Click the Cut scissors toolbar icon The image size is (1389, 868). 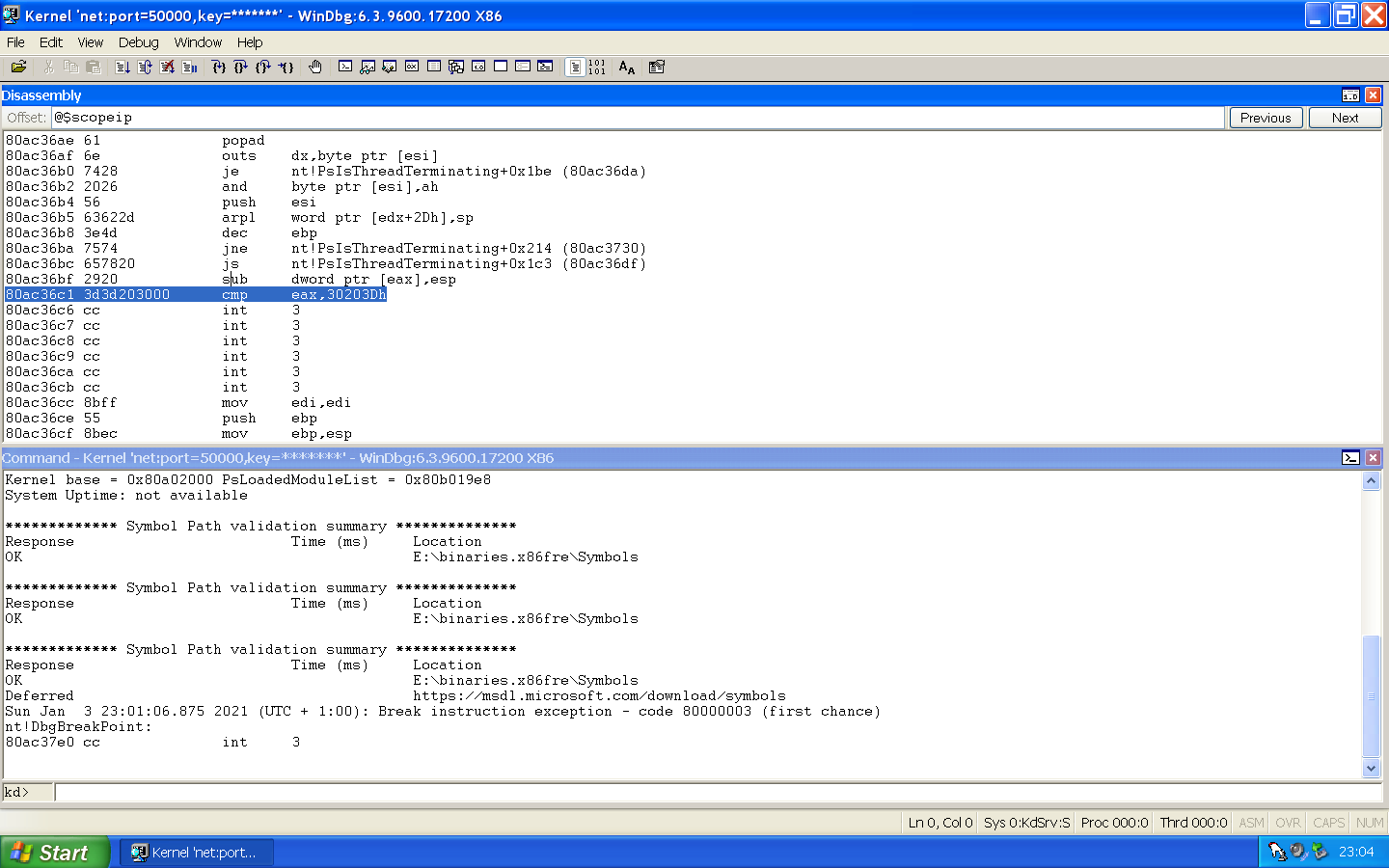click(48, 67)
